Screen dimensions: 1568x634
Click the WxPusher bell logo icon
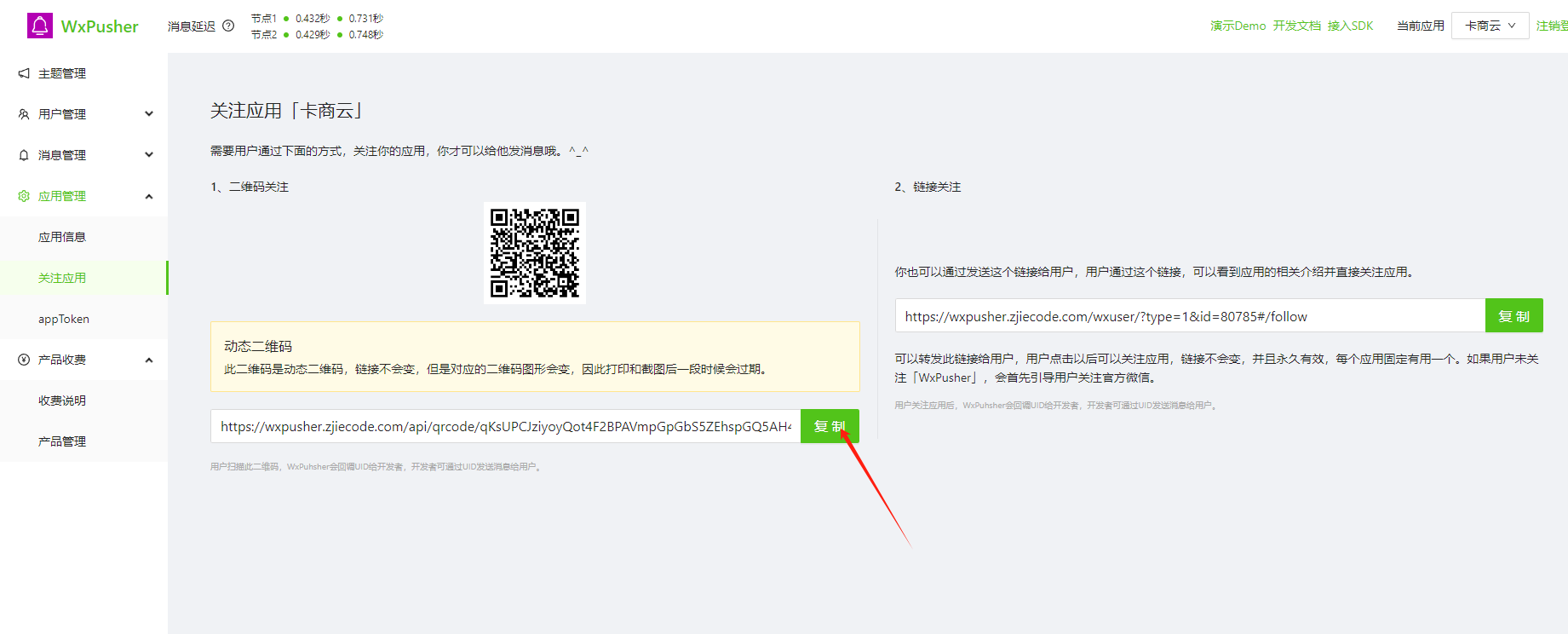click(40, 26)
